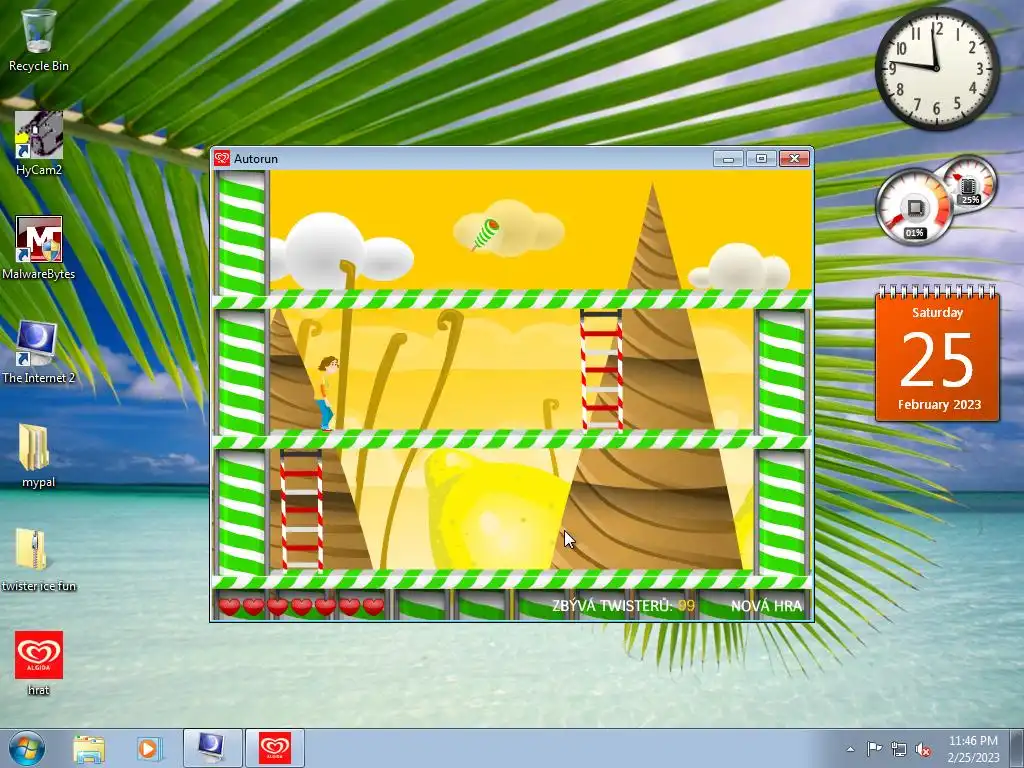Select the Recycle Bin desktop icon
The height and width of the screenshot is (768, 1024).
[x=39, y=39]
